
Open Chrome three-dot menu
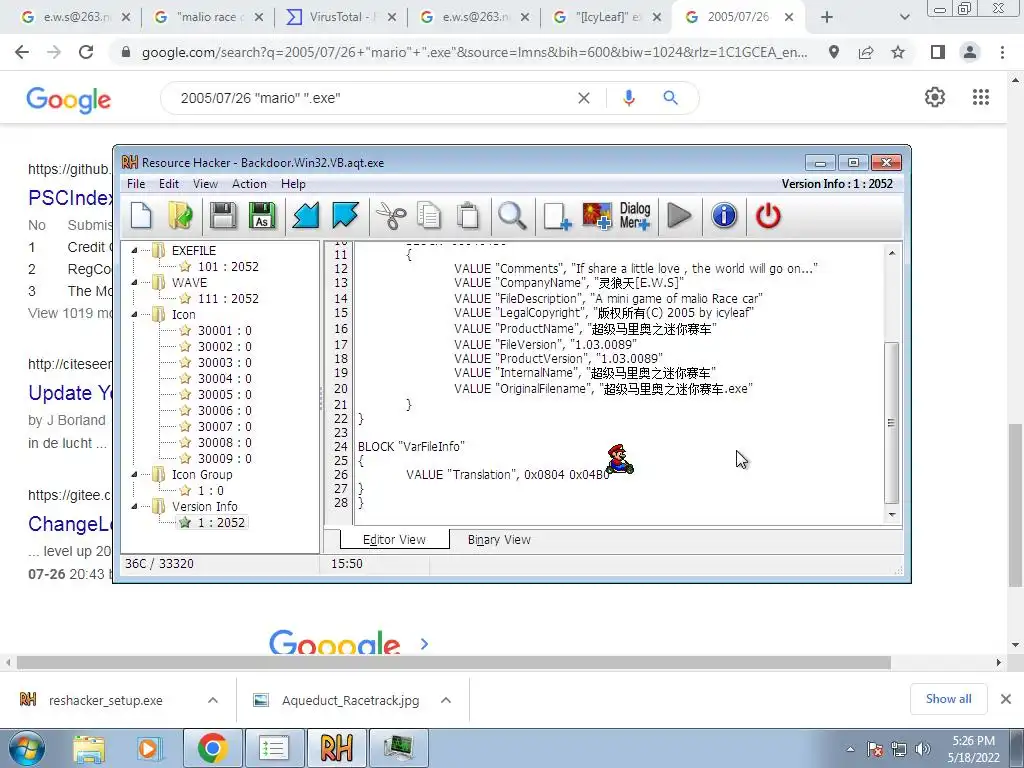pos(1002,52)
